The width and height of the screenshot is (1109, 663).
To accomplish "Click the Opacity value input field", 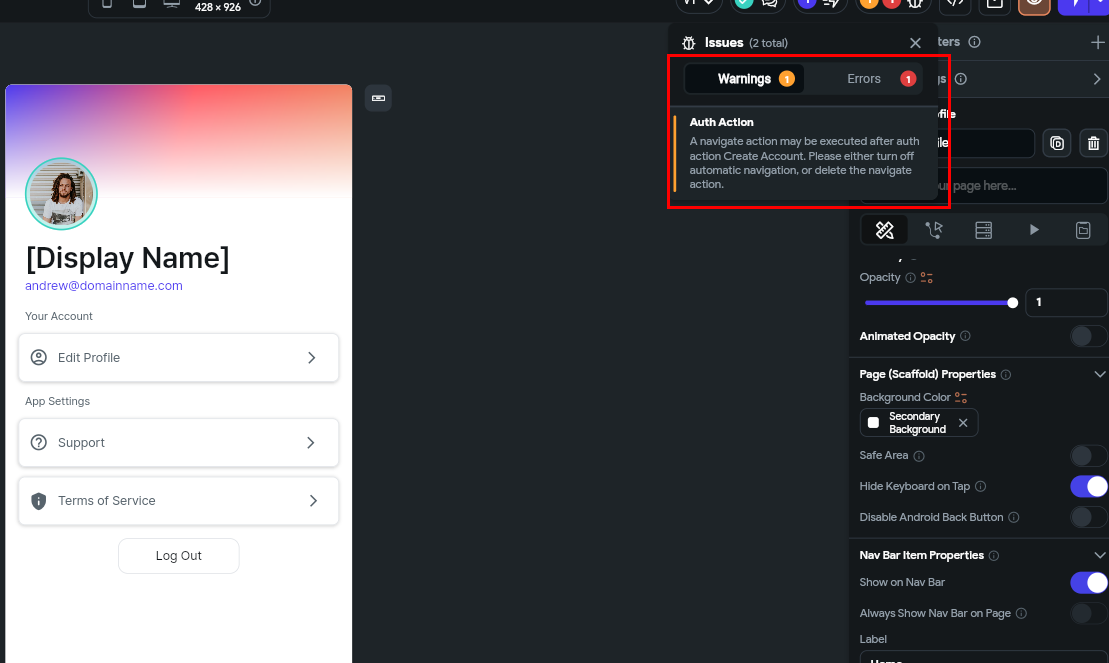I will (x=1066, y=303).
